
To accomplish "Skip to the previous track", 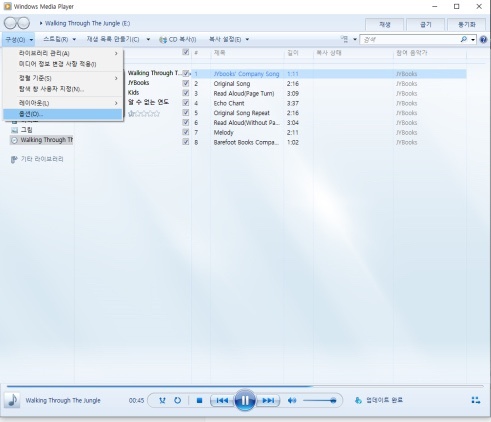I will (222, 400).
